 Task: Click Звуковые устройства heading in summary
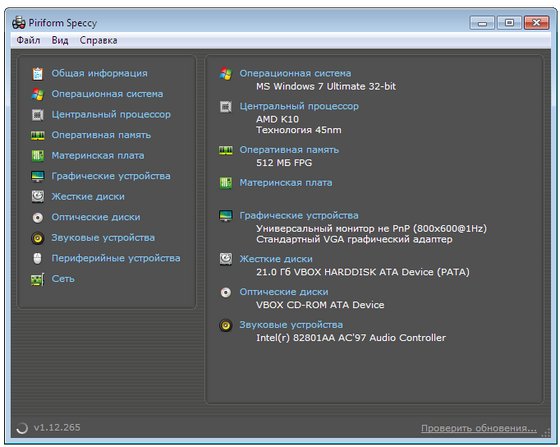tap(291, 325)
